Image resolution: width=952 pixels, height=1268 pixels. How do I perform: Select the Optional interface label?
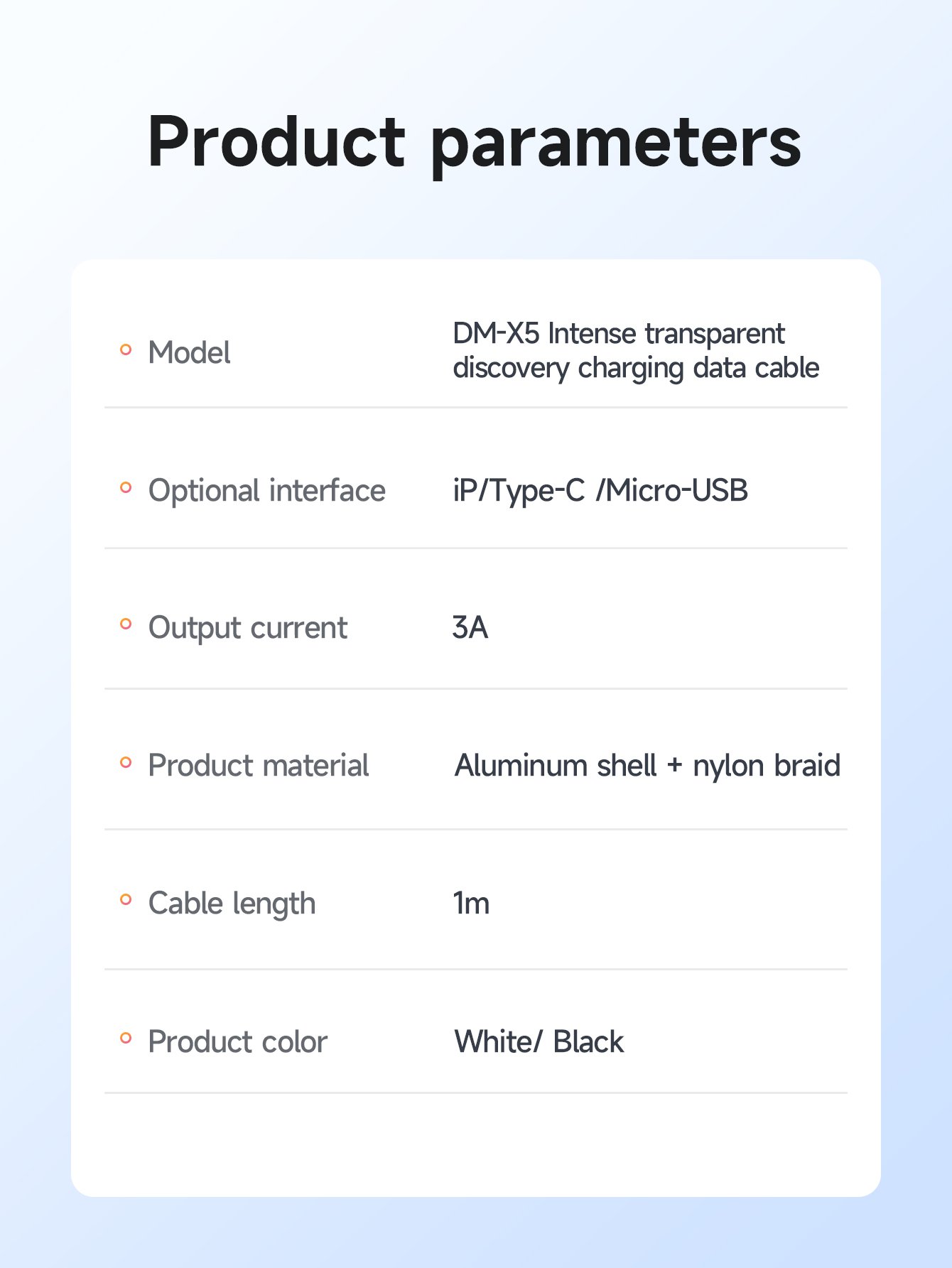(266, 491)
